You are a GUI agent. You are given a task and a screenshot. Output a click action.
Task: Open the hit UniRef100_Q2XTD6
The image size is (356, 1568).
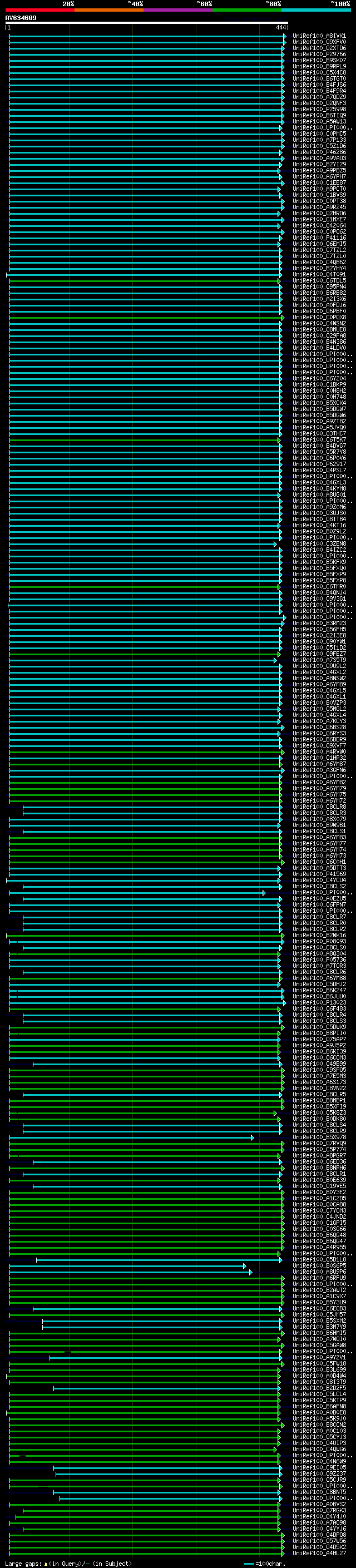point(319,48)
